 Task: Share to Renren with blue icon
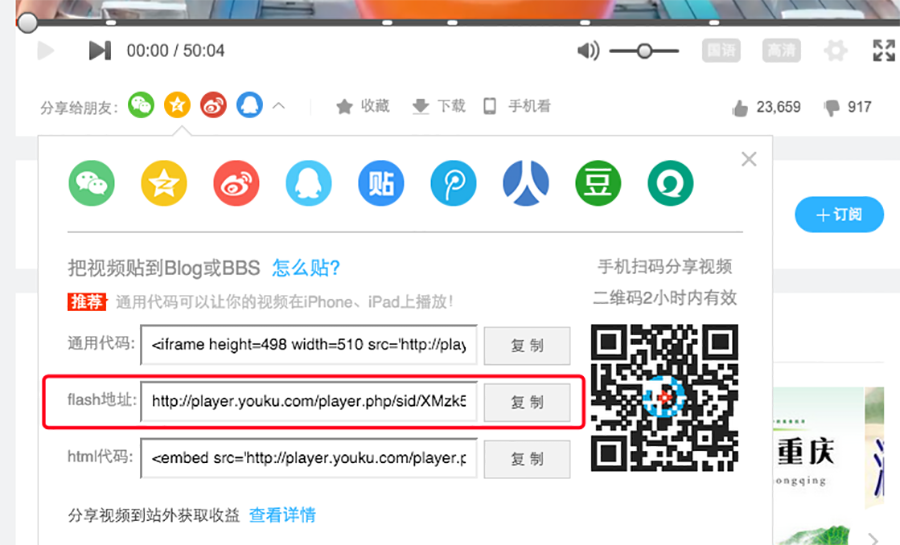tap(526, 183)
